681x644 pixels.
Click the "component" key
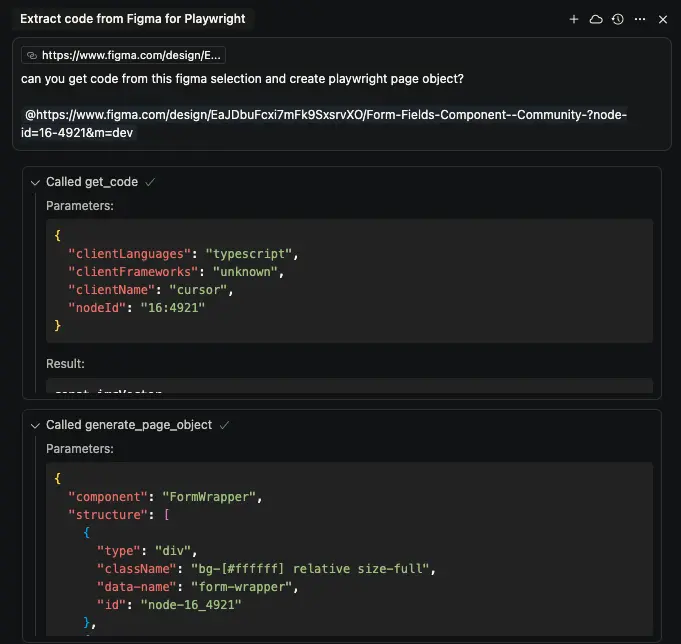pos(108,497)
